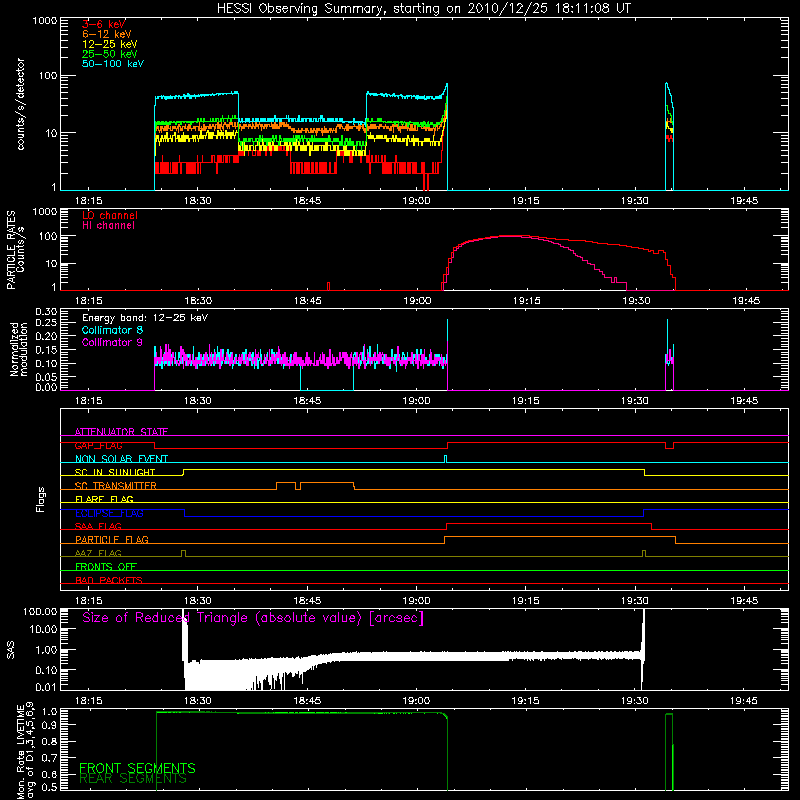Click the AAZ_FLAG pulse near 18:28
The width and height of the screenshot is (800, 800).
(184, 553)
